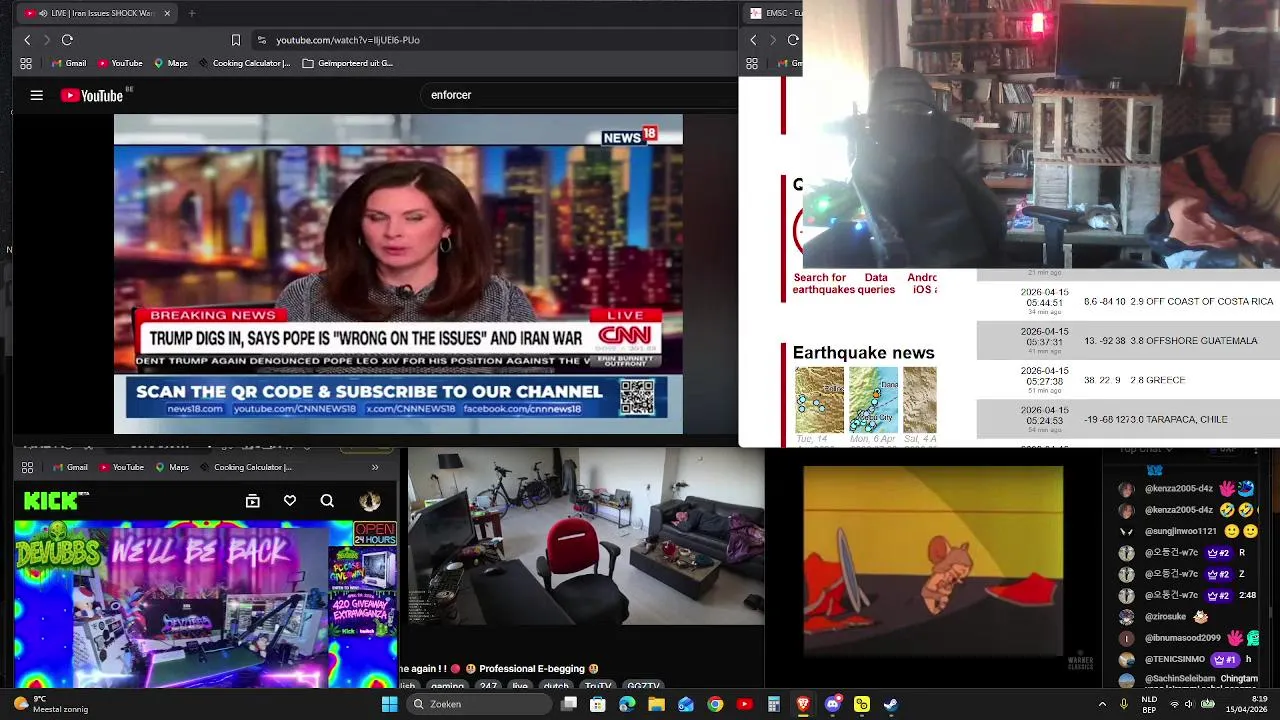This screenshot has height=720, width=1280.
Task: Open Microsoft Store from taskbar
Action: (x=598, y=704)
